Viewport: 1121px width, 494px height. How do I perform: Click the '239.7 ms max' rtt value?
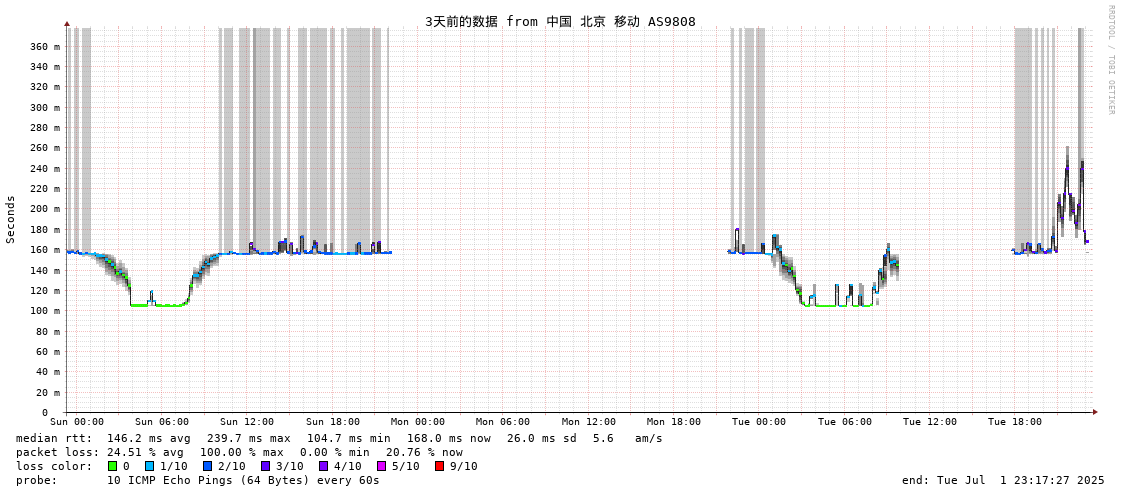point(249,438)
